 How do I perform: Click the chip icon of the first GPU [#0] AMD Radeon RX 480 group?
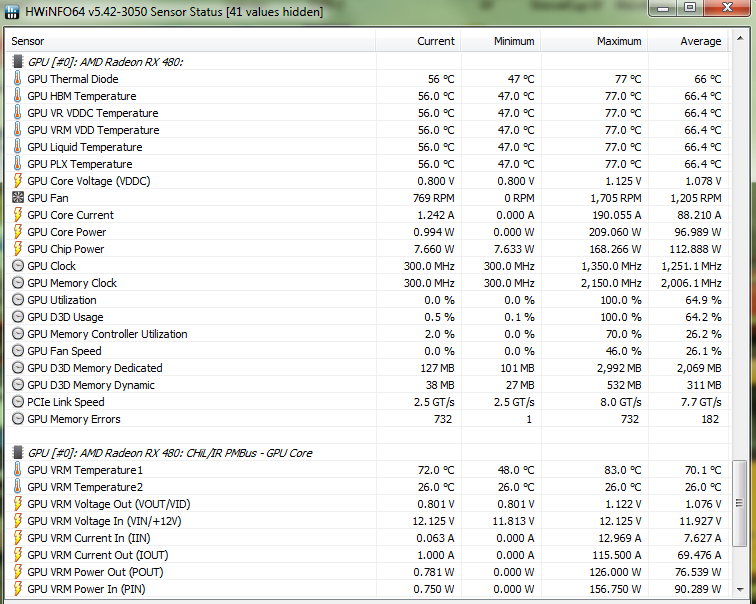coord(18,61)
